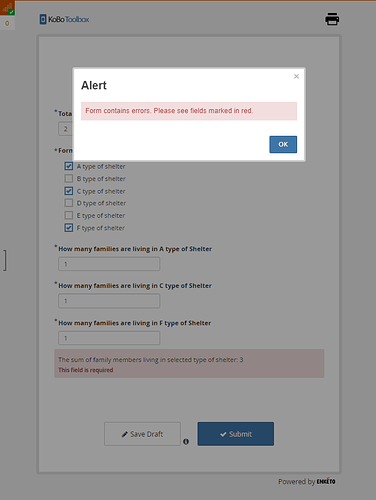Open the Enketo link in footer
376x500 pixels.
tap(326, 481)
